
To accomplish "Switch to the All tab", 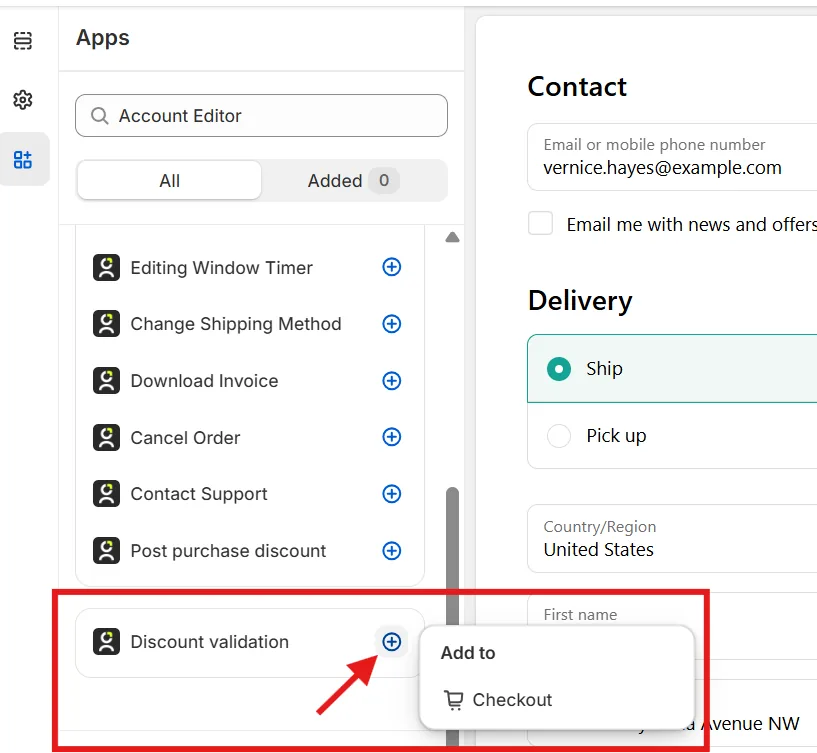I will 169,181.
